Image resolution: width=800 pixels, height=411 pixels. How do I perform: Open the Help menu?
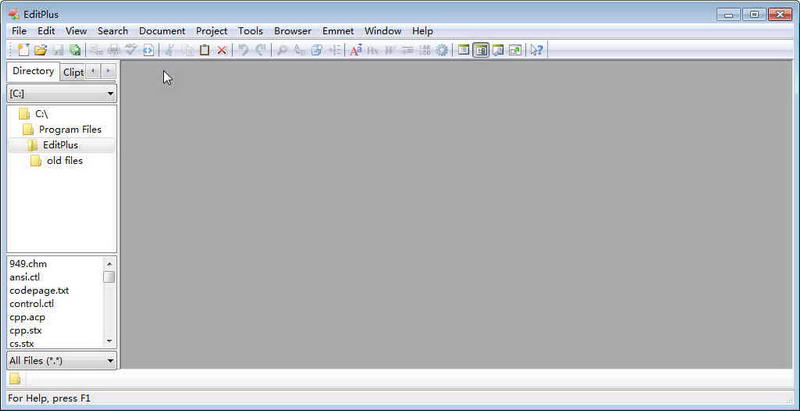pos(422,31)
